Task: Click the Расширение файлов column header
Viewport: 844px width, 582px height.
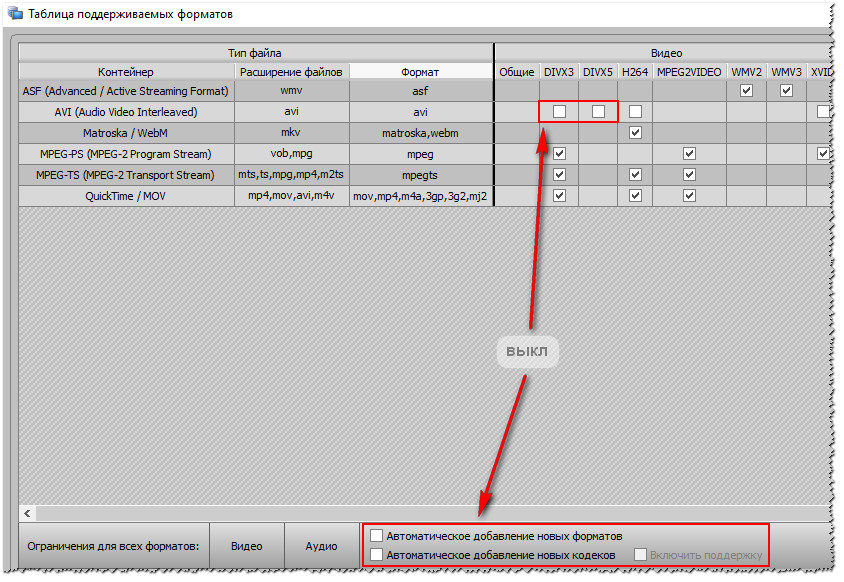Action: pyautogui.click(x=291, y=72)
